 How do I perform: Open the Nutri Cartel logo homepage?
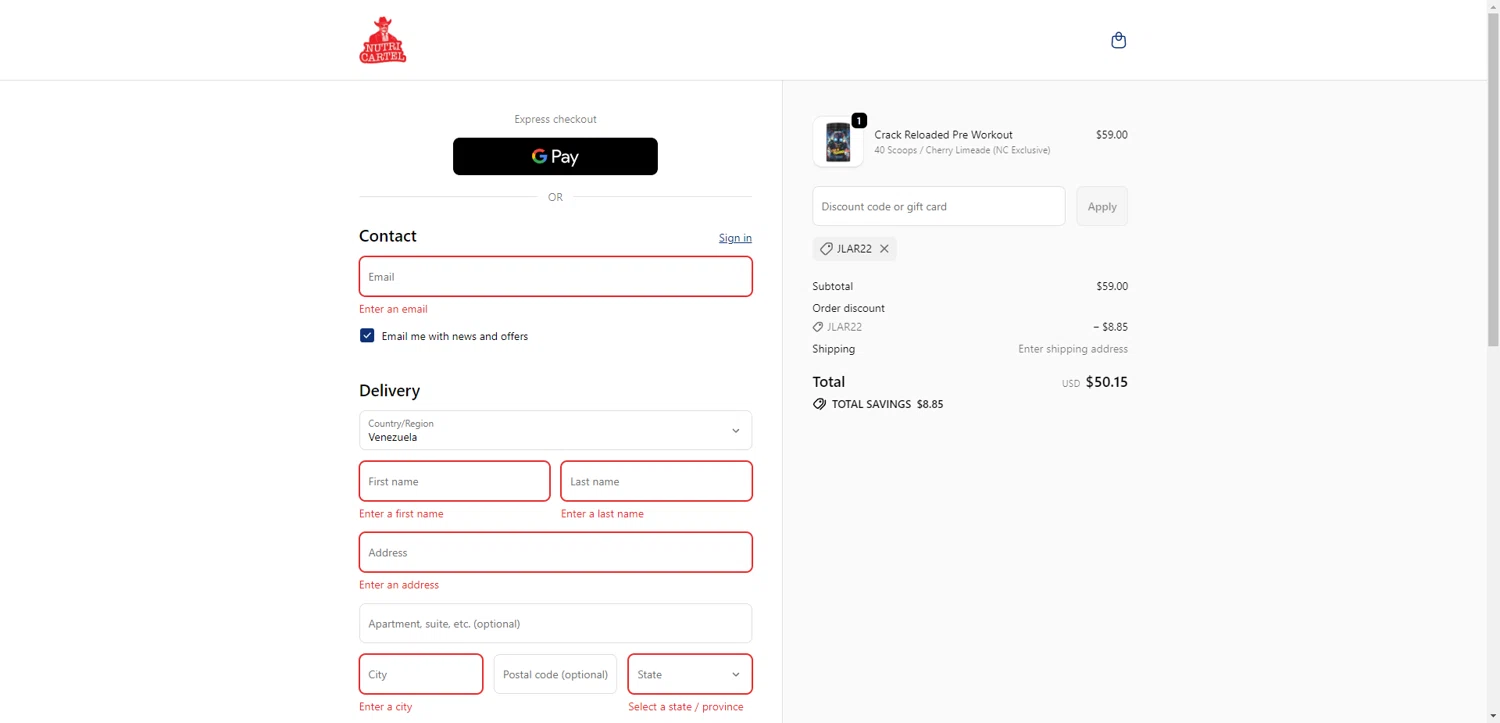click(383, 40)
